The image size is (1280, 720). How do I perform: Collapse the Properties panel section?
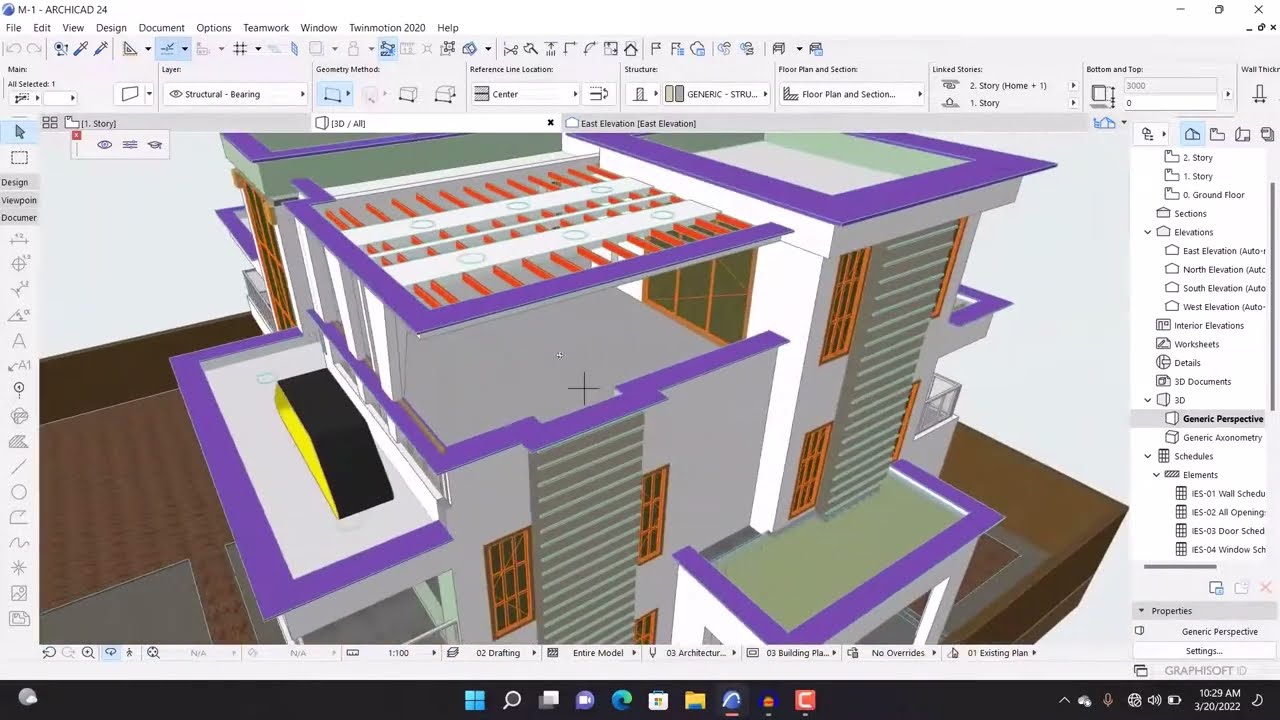[x=1141, y=611]
